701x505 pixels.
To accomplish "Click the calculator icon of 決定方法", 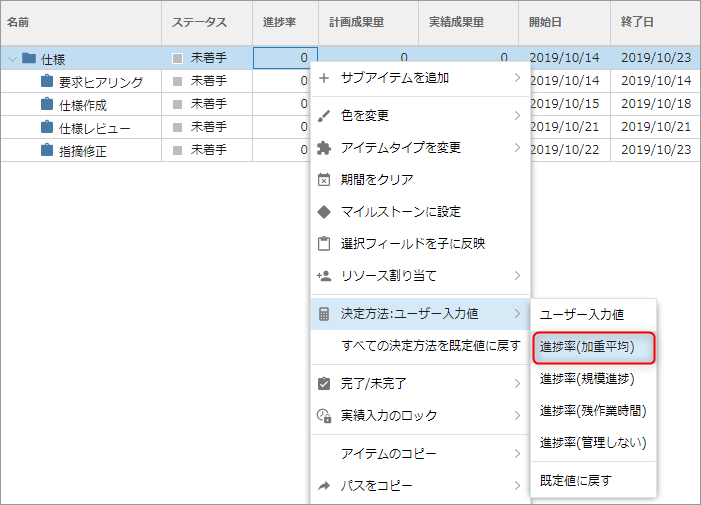I will [x=324, y=314].
